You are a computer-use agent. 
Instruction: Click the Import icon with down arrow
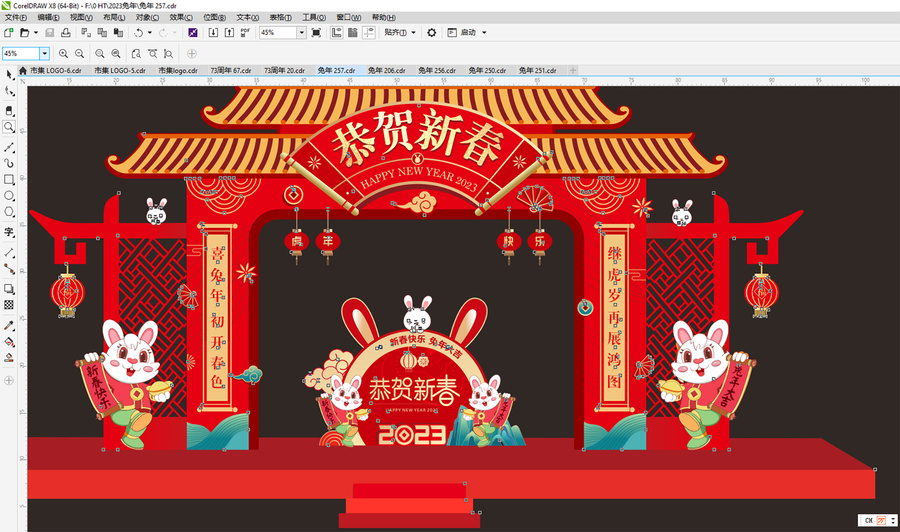(213, 33)
